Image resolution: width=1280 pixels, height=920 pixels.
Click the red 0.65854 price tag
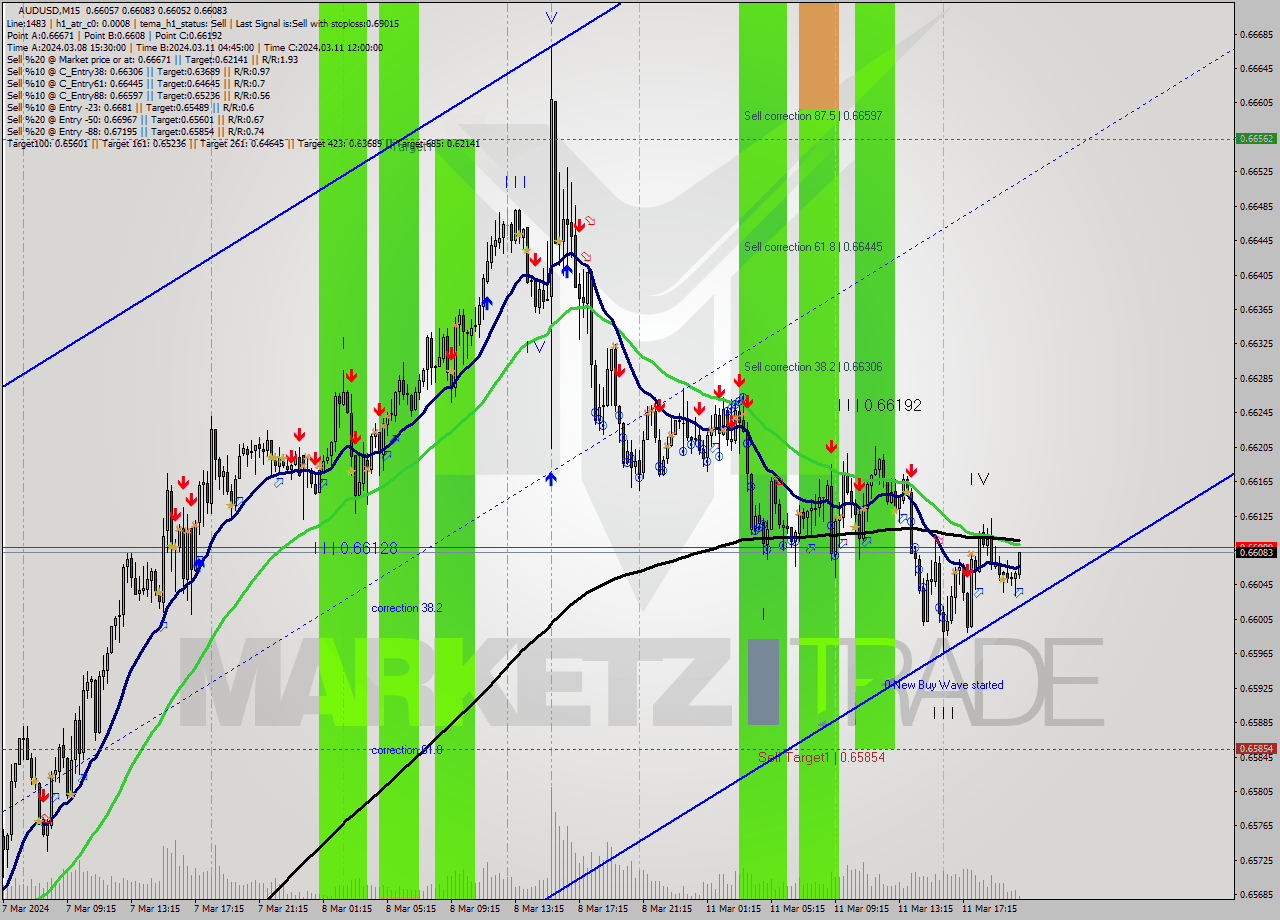[x=1256, y=748]
